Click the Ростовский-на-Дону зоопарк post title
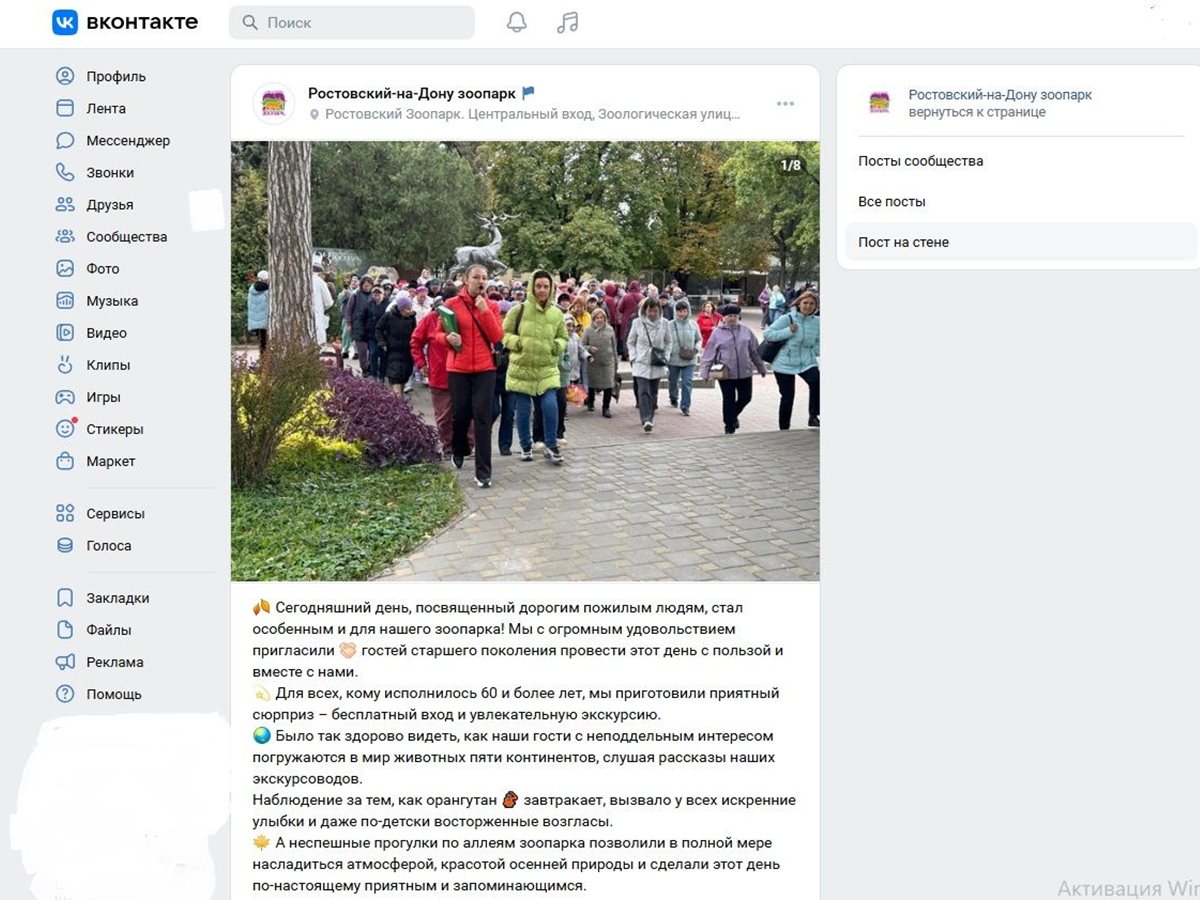The image size is (1200, 900). point(412,93)
